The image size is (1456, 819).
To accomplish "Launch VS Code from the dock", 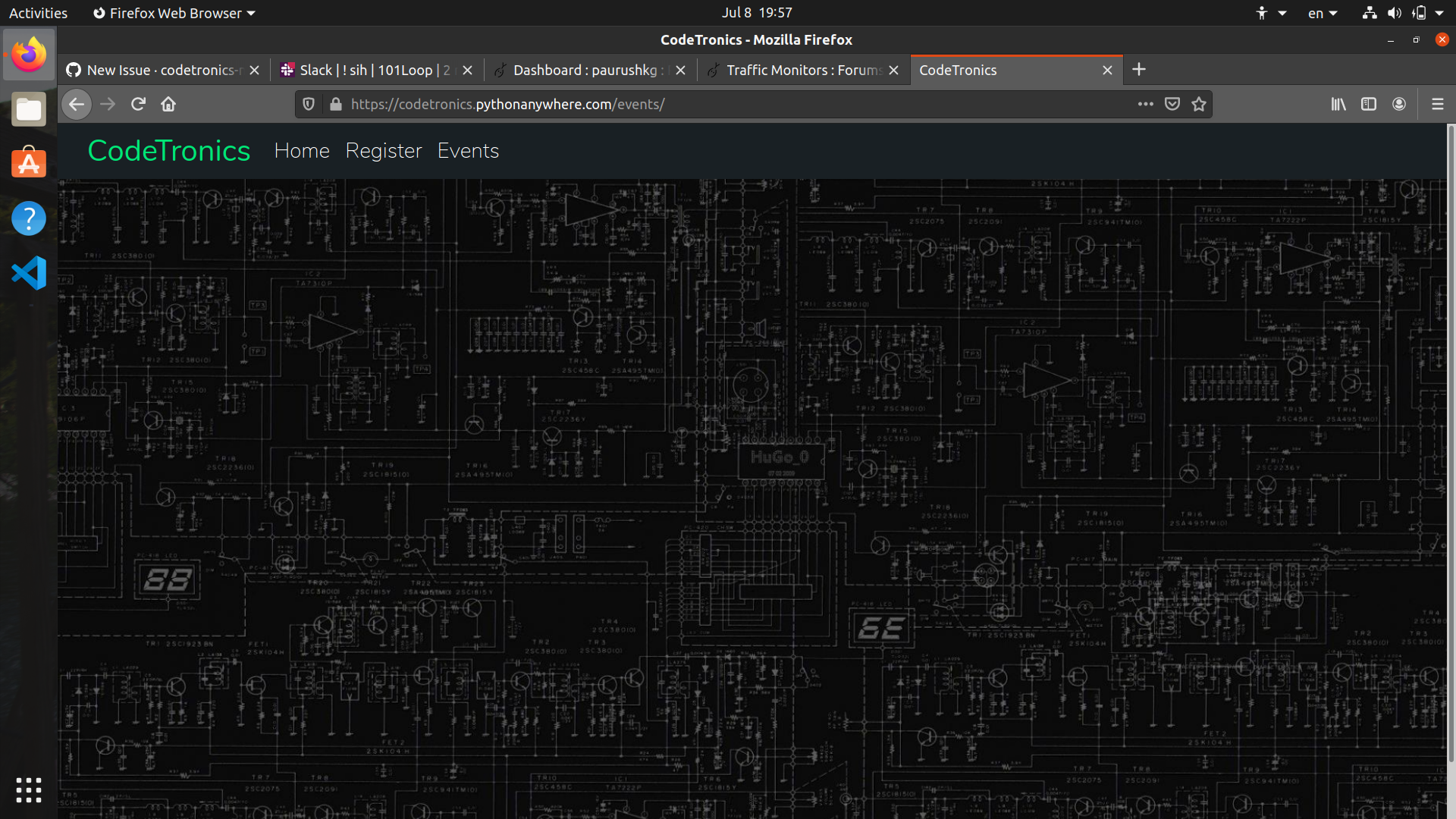I will (x=29, y=273).
